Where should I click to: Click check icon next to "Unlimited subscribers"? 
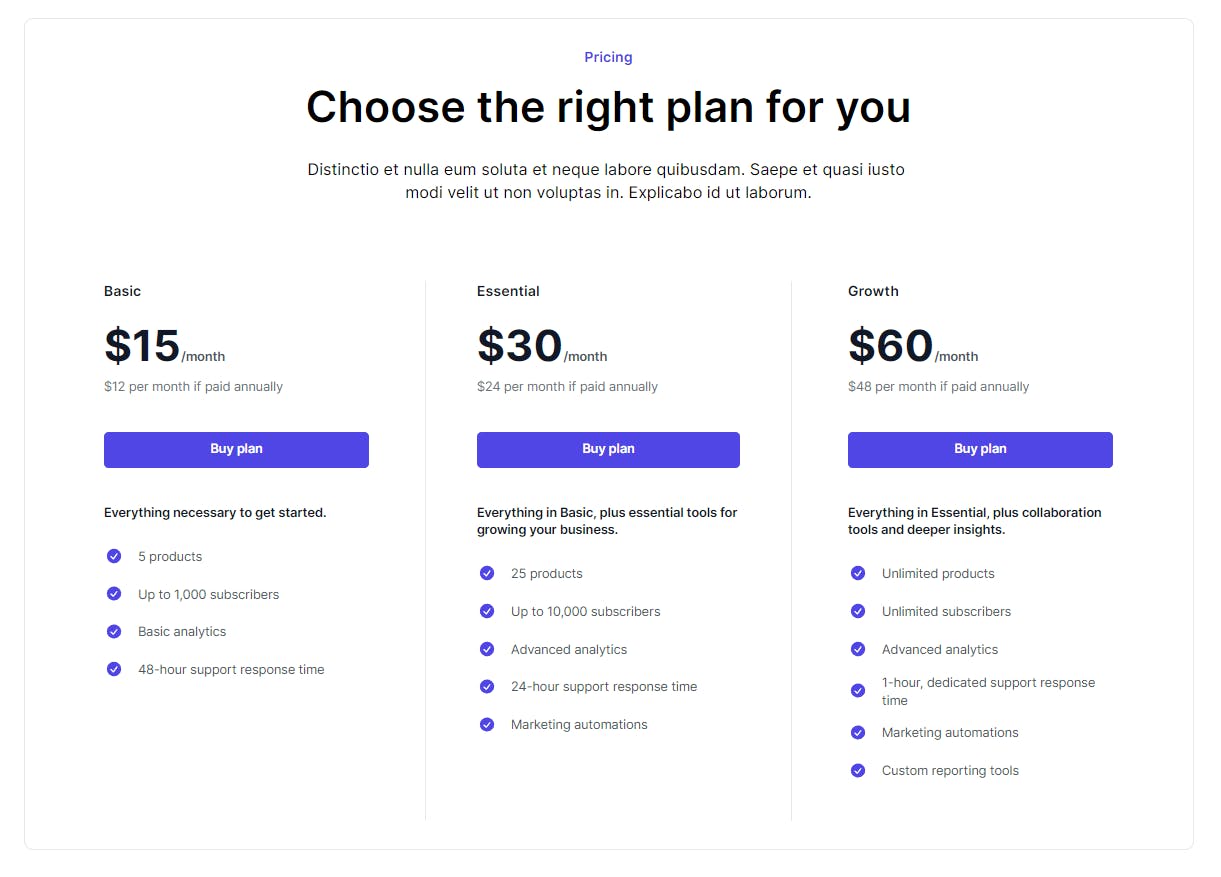[858, 611]
